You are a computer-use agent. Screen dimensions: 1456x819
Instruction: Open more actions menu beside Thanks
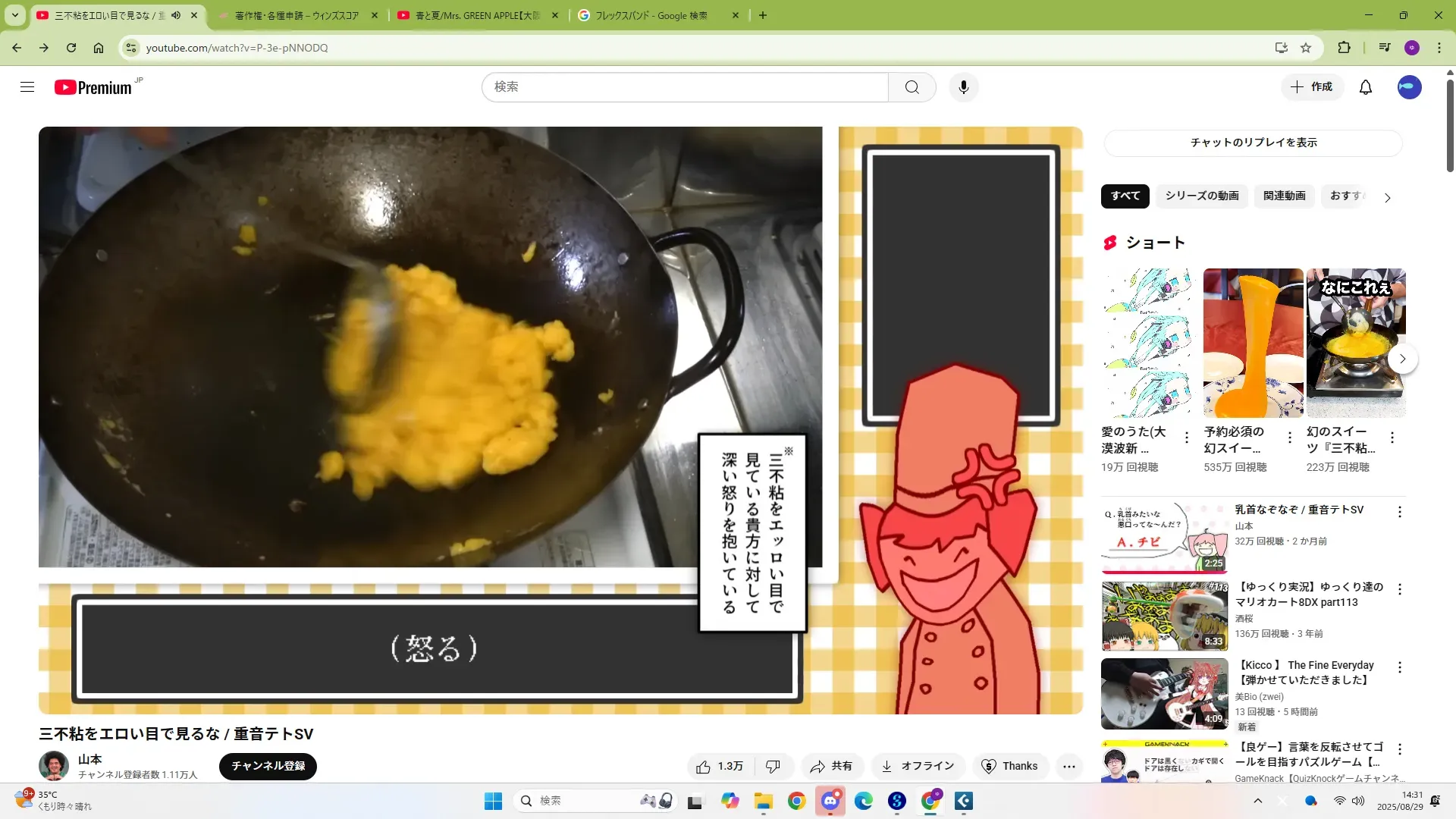pyautogui.click(x=1068, y=767)
